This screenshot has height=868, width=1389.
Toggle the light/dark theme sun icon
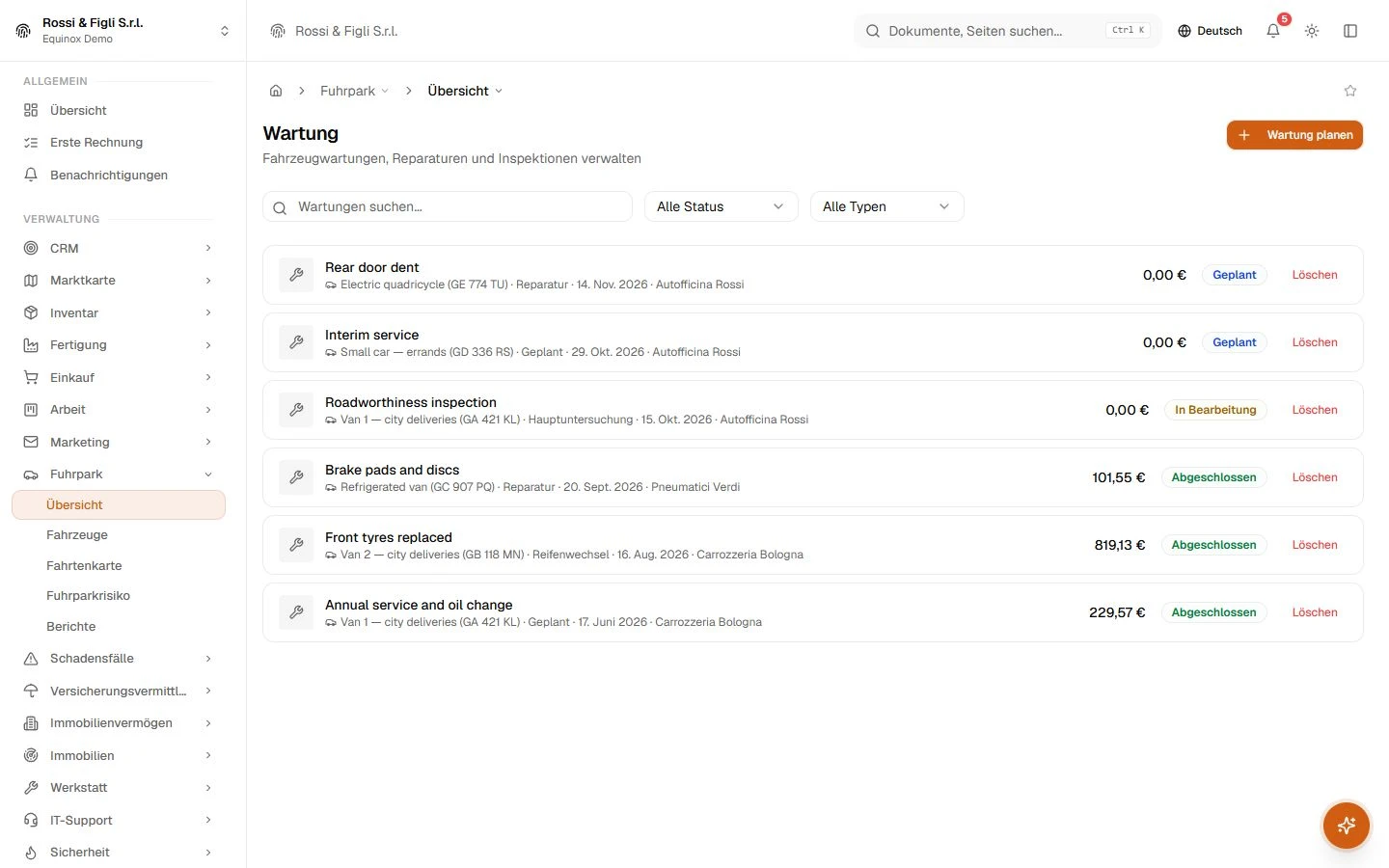[x=1312, y=31]
